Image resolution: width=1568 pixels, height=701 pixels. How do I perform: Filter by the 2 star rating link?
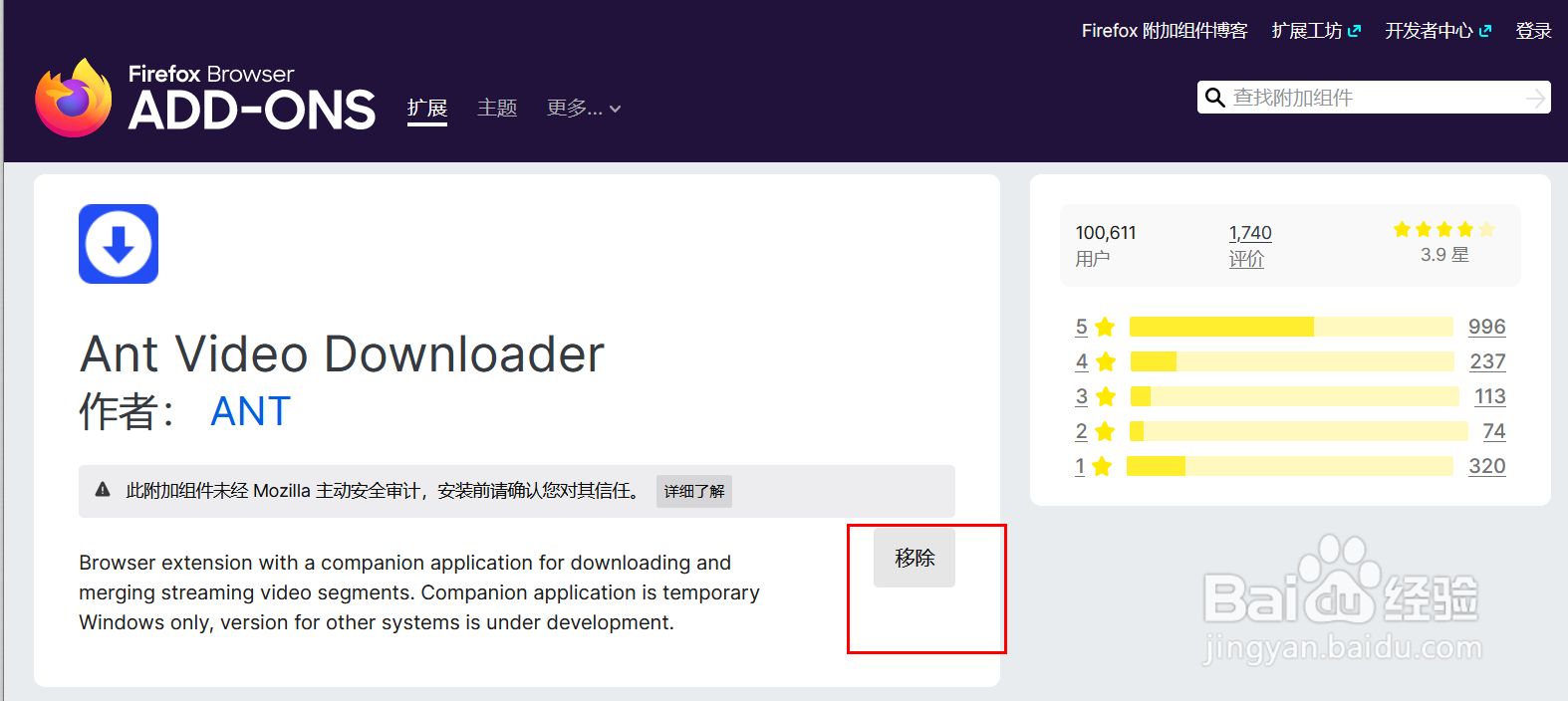click(1095, 431)
